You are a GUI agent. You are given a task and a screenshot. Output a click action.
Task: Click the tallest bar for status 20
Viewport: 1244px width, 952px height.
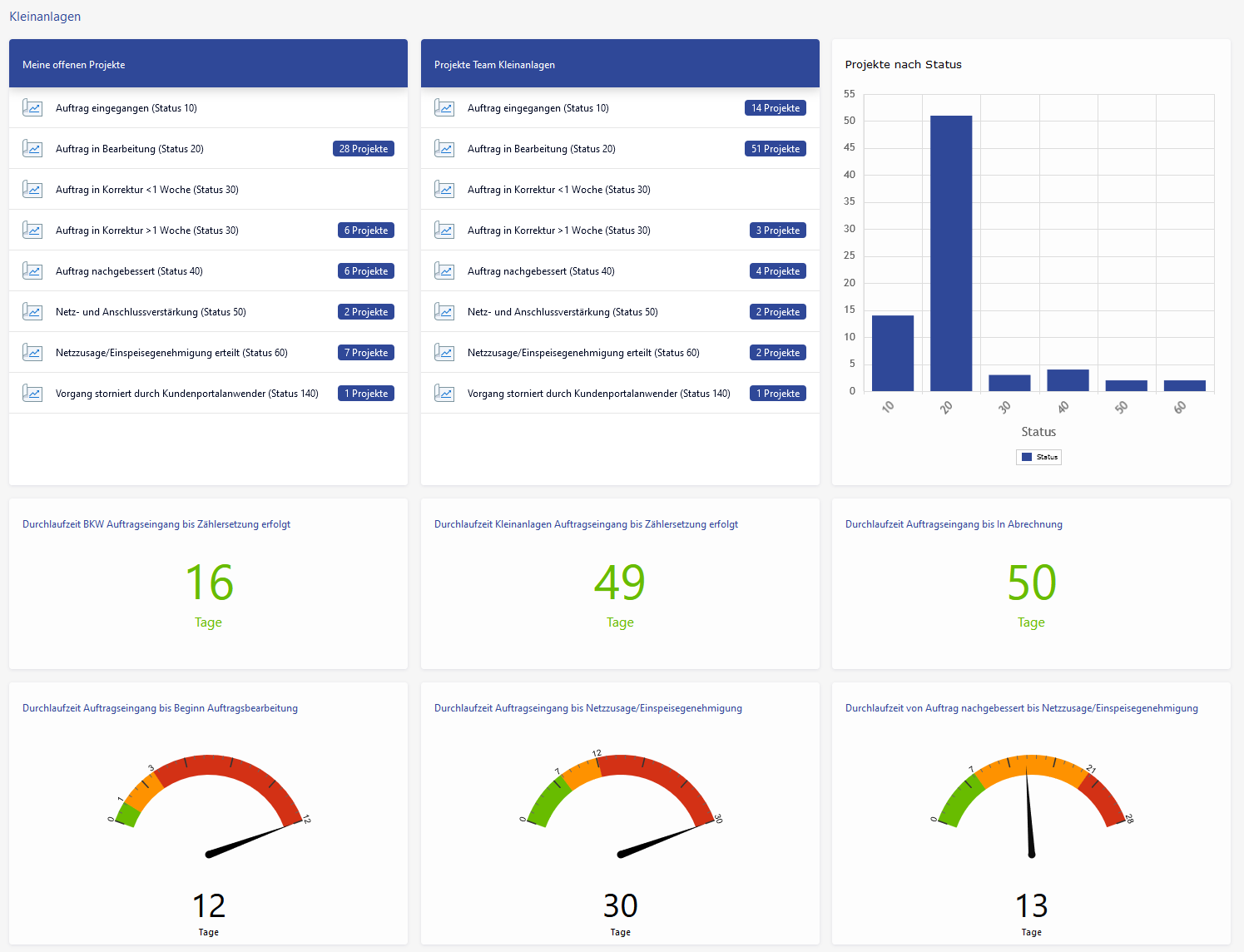coord(951,253)
